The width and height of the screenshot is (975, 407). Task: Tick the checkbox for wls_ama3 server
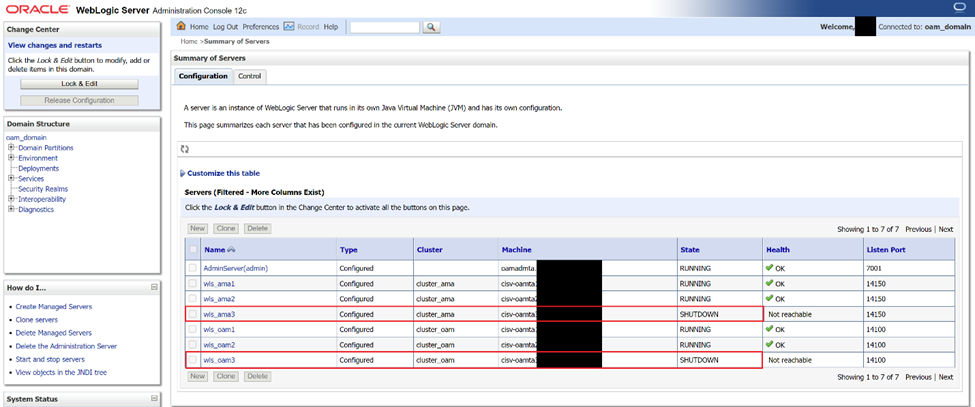[192, 314]
